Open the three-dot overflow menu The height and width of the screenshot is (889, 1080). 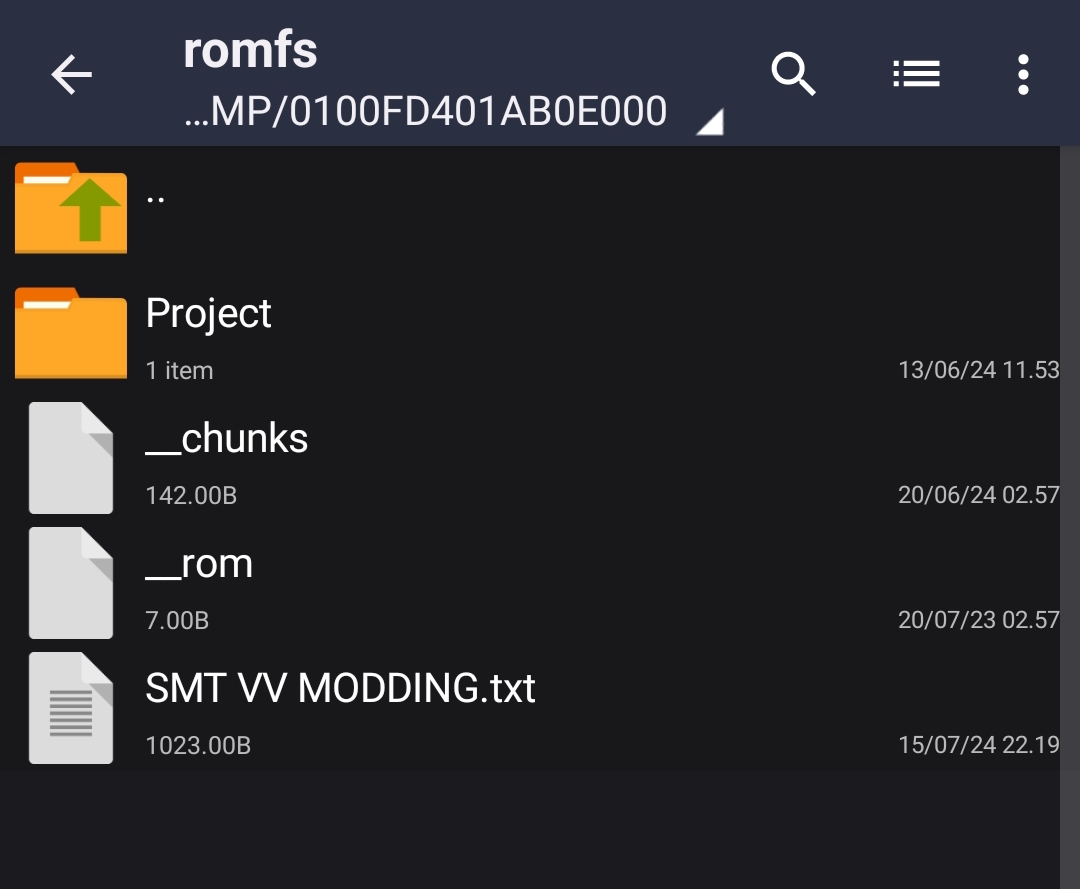(x=1024, y=74)
